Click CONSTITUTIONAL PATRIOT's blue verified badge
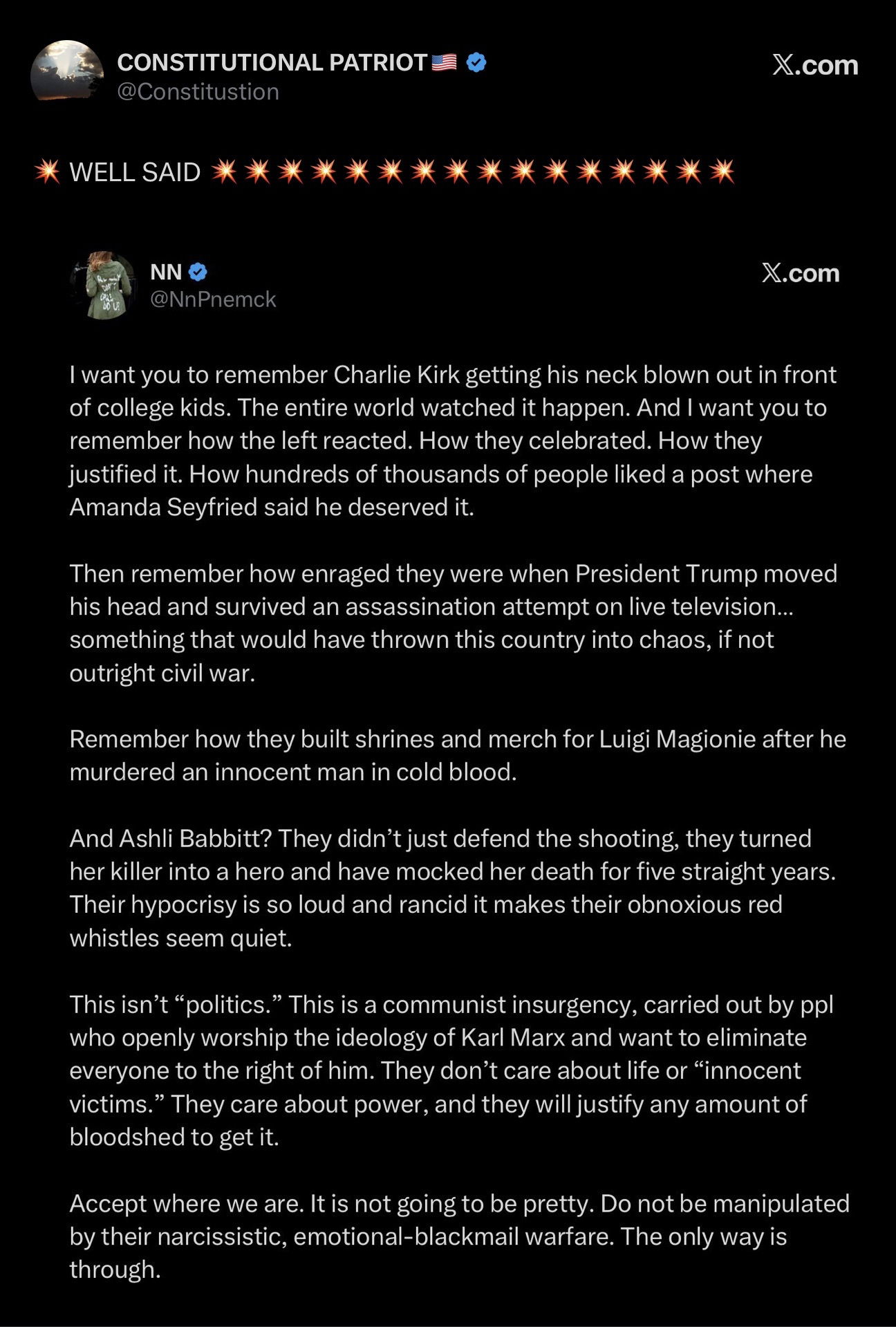The height and width of the screenshot is (1327, 896). (476, 62)
